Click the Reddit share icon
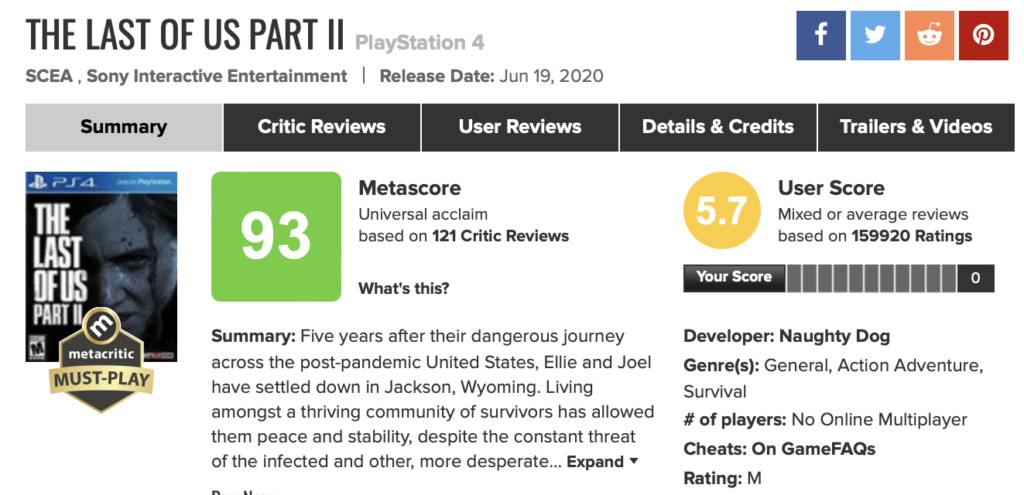 (x=929, y=35)
